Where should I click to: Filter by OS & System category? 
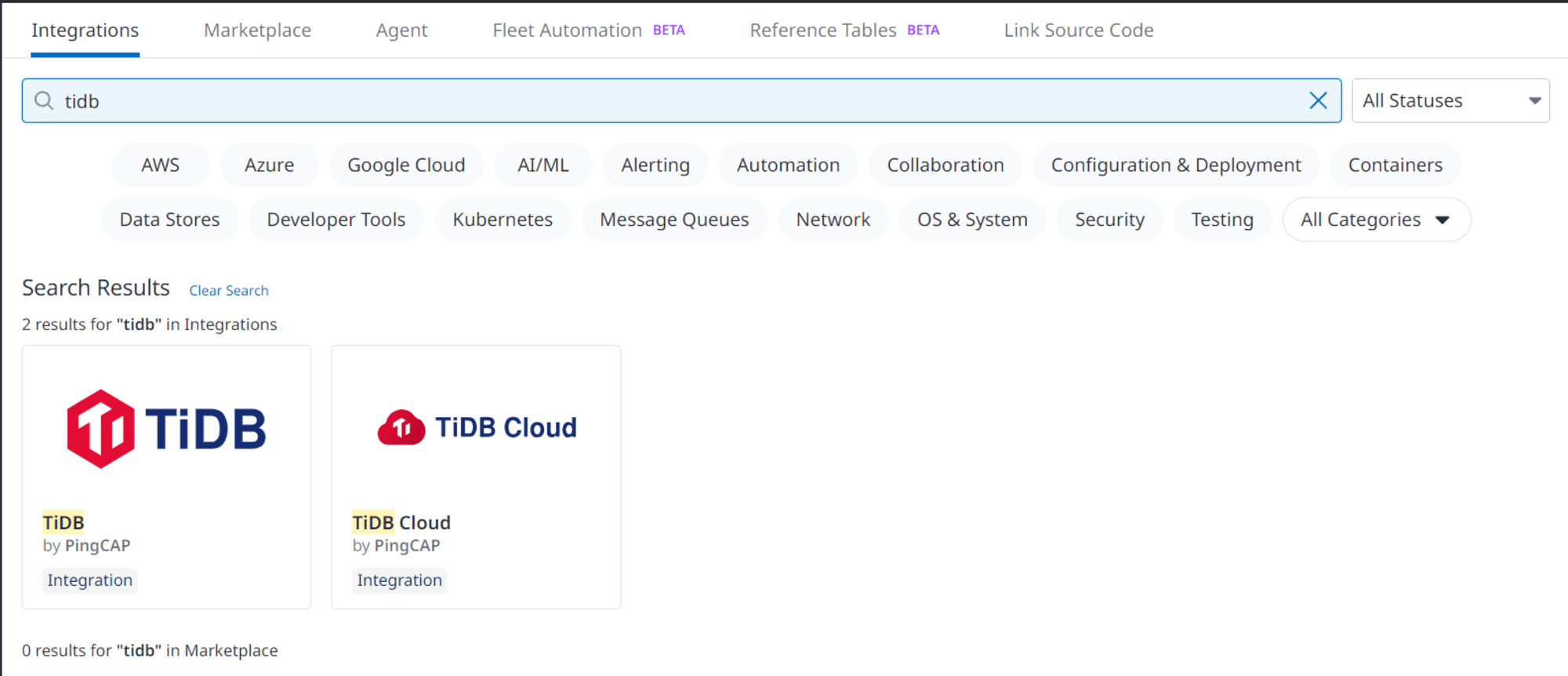pos(972,220)
